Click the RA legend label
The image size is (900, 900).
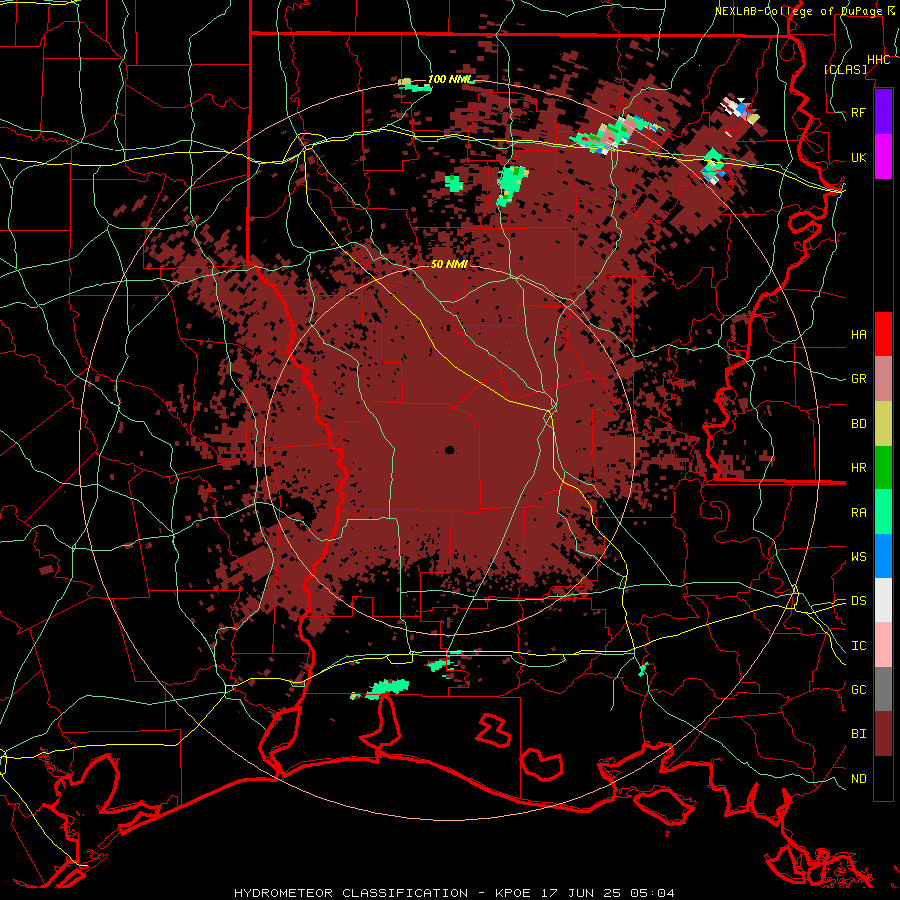point(858,512)
